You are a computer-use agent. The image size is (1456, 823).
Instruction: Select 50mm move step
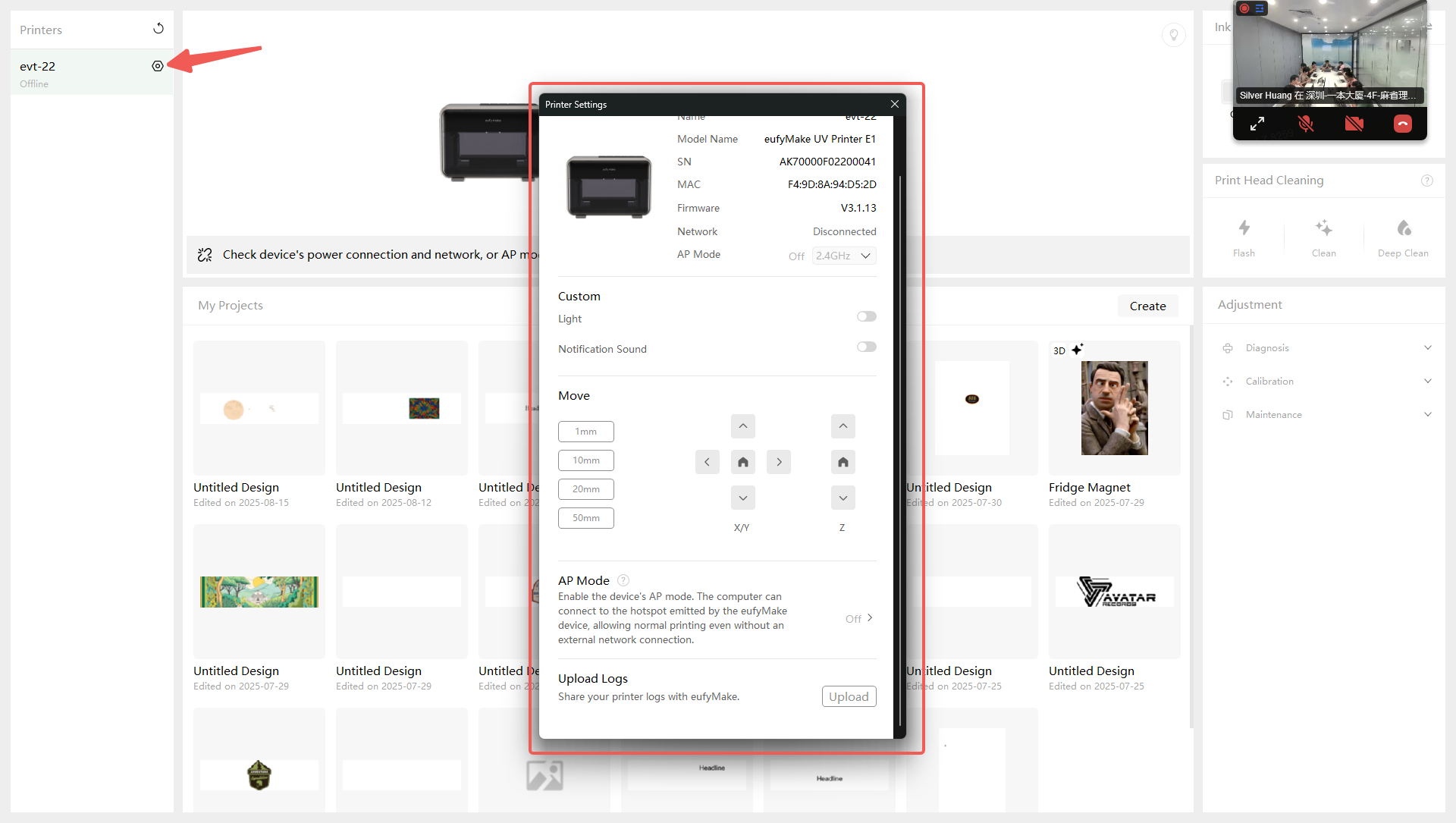coord(586,518)
